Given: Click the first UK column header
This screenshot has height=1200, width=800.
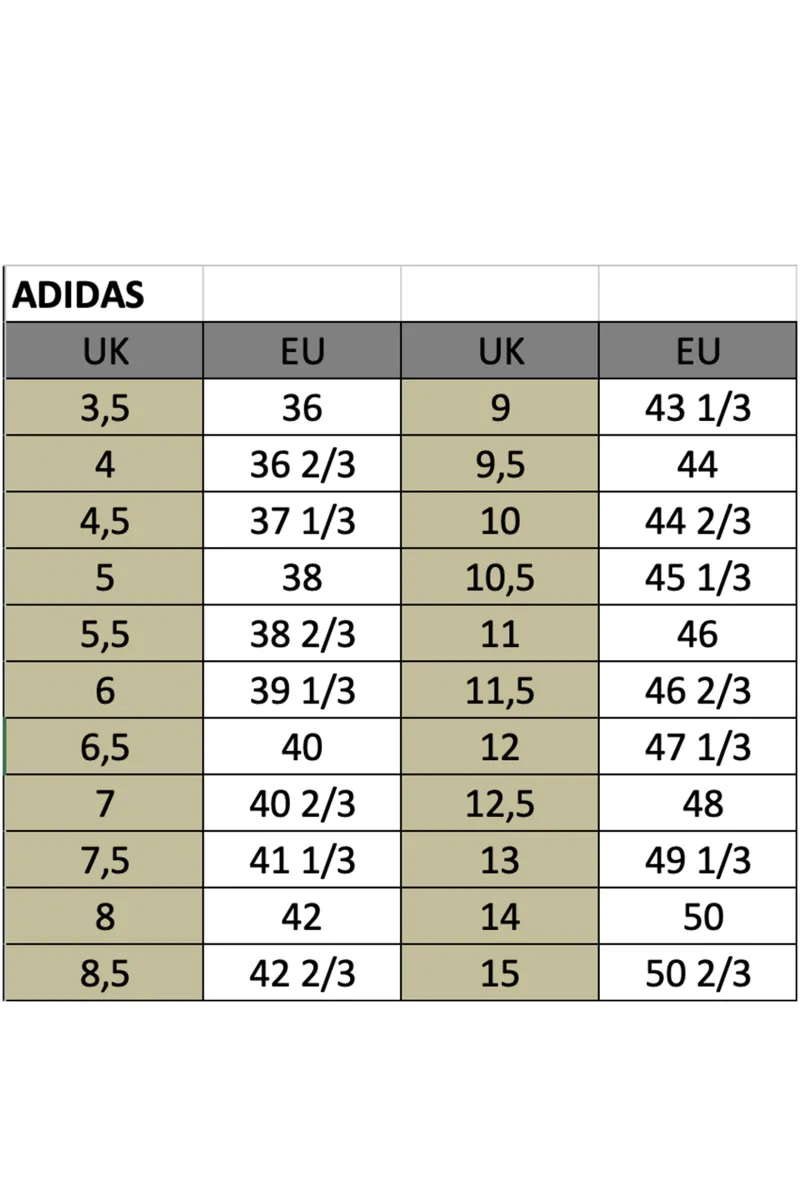Looking at the screenshot, I should [104, 351].
